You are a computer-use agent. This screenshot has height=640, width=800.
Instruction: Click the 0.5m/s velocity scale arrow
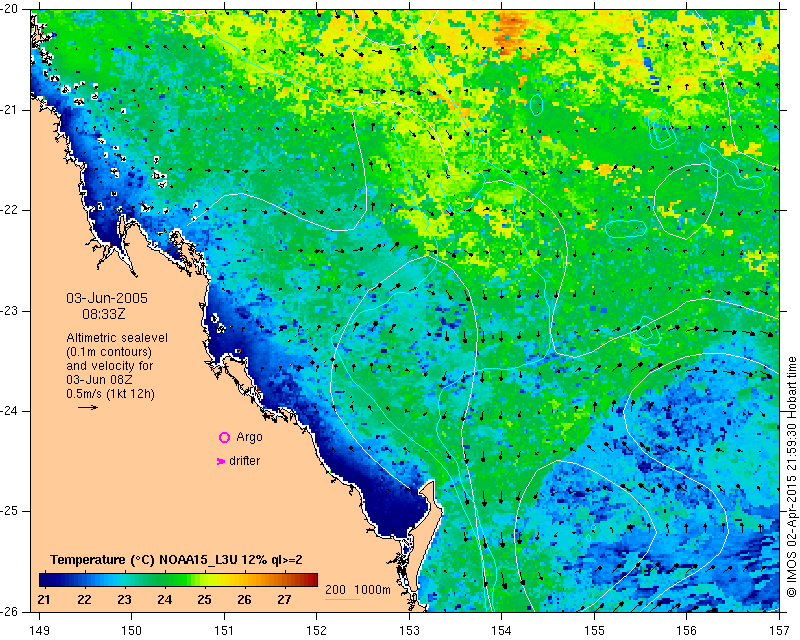pos(88,407)
